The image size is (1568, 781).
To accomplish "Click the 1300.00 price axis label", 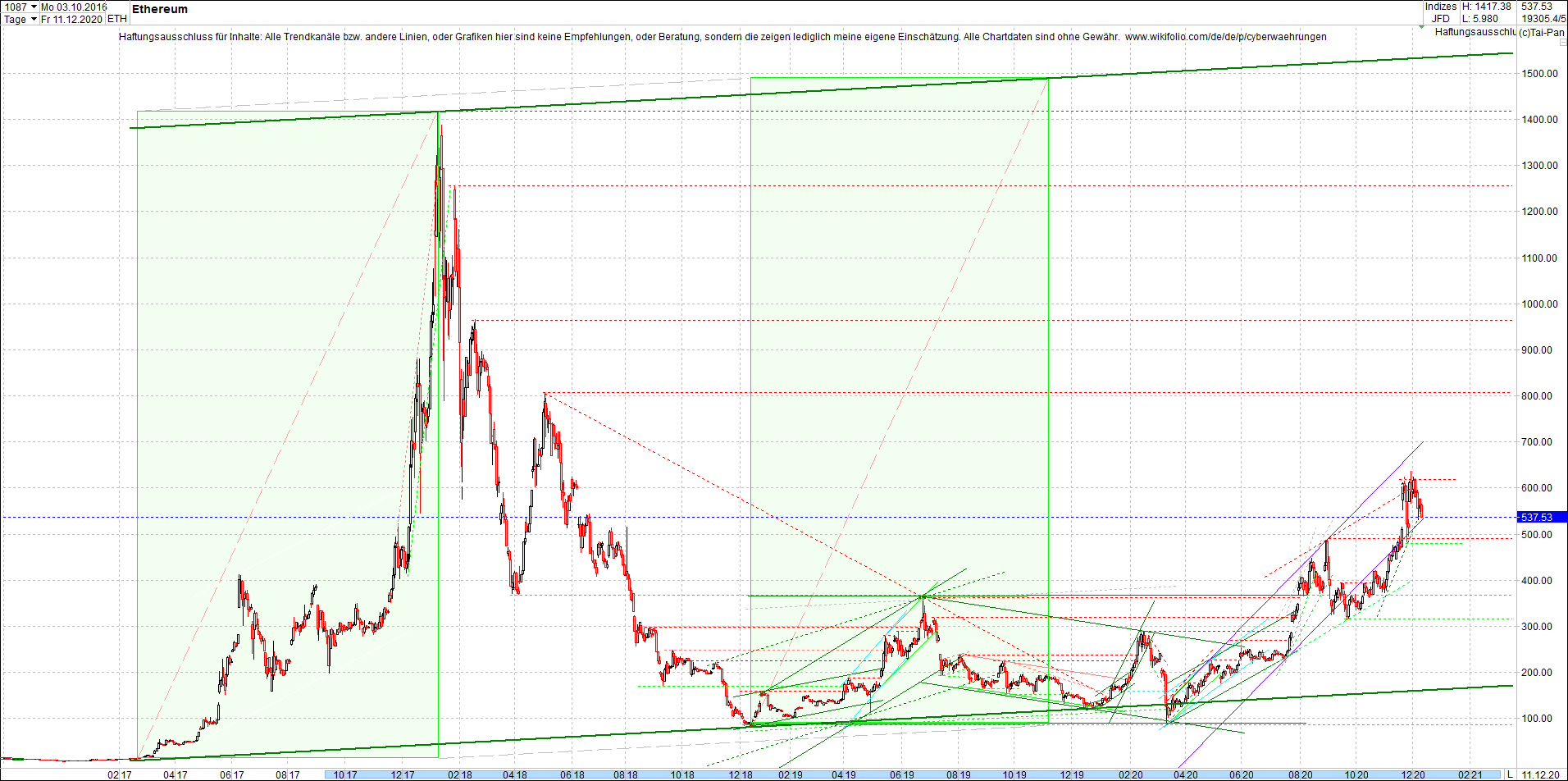I will (1540, 166).
